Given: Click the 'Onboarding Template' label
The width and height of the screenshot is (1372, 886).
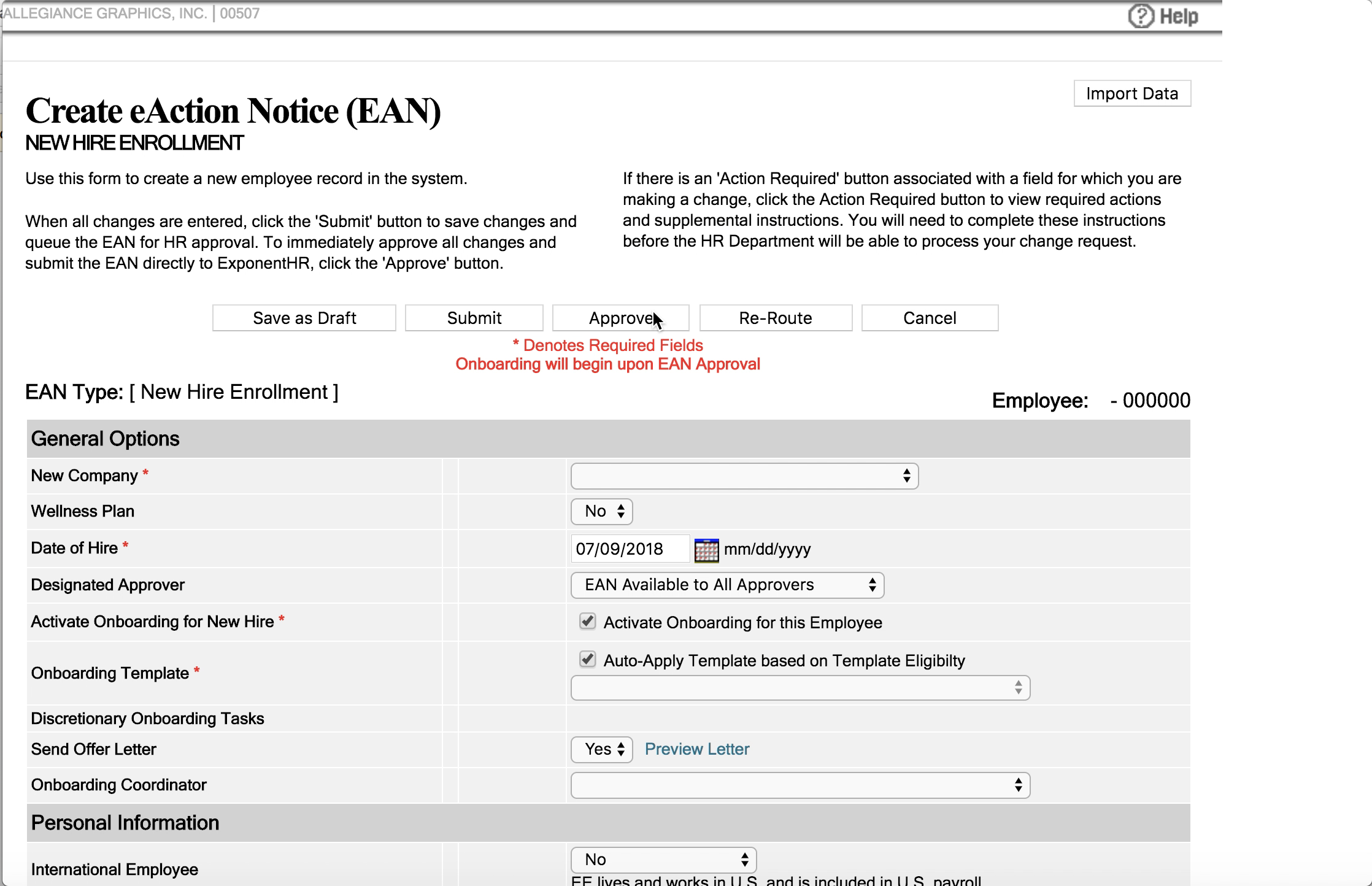Looking at the screenshot, I should click(x=110, y=673).
